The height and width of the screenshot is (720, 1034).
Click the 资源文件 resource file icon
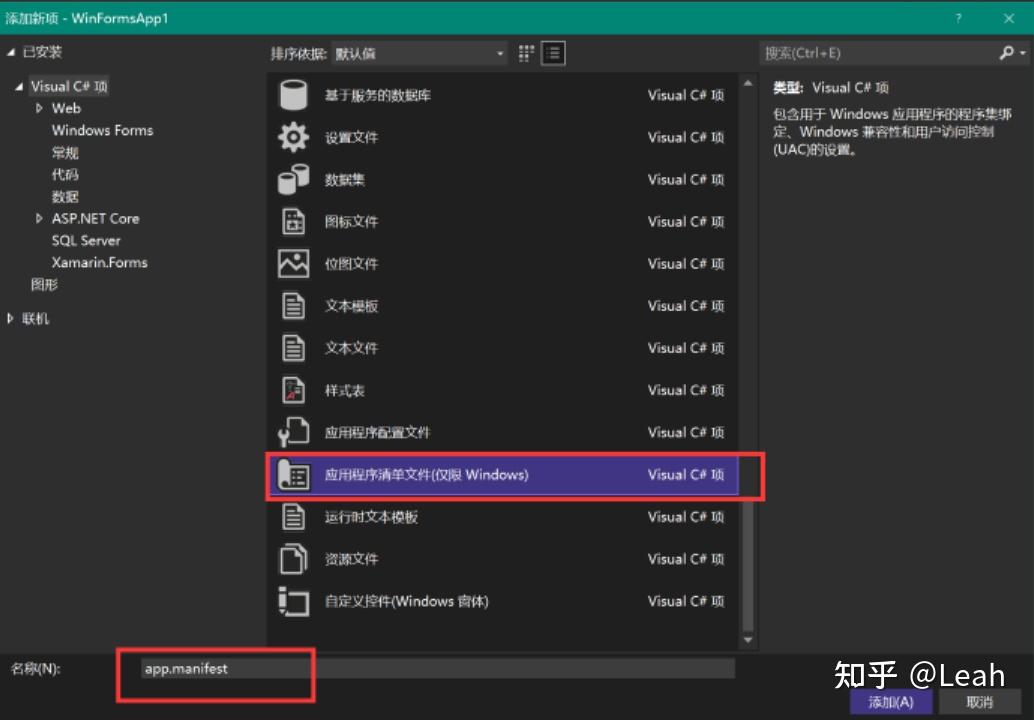point(294,559)
